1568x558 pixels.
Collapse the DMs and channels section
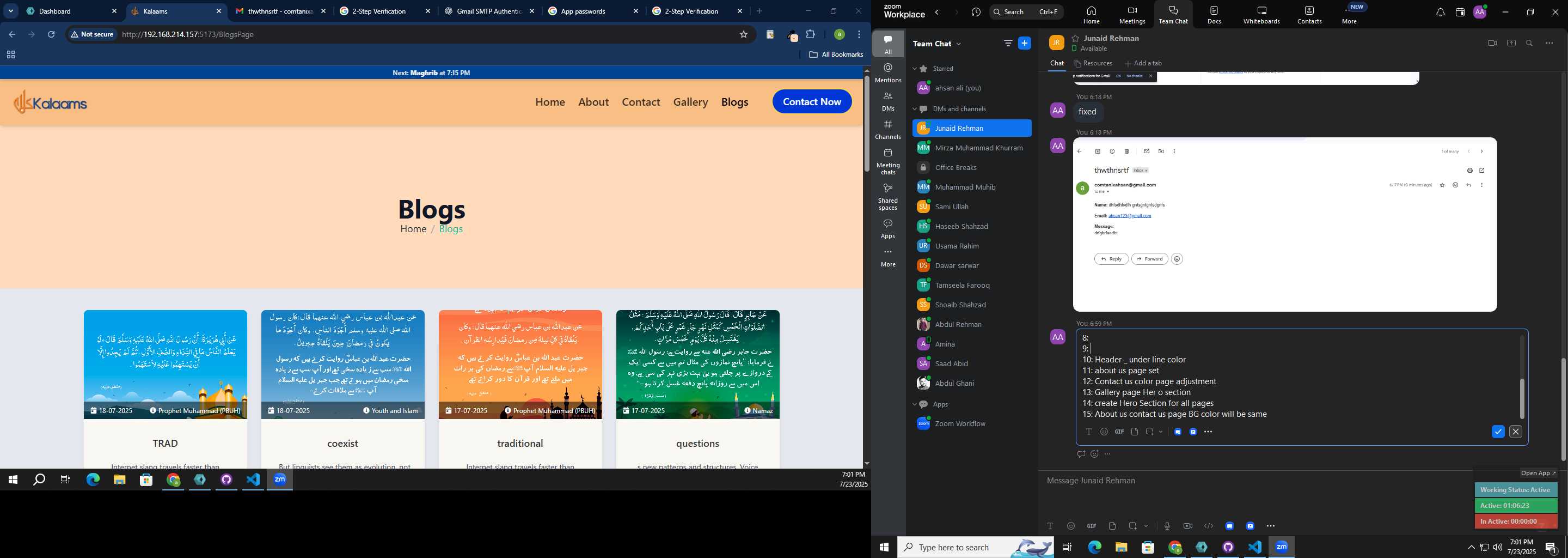coord(914,109)
